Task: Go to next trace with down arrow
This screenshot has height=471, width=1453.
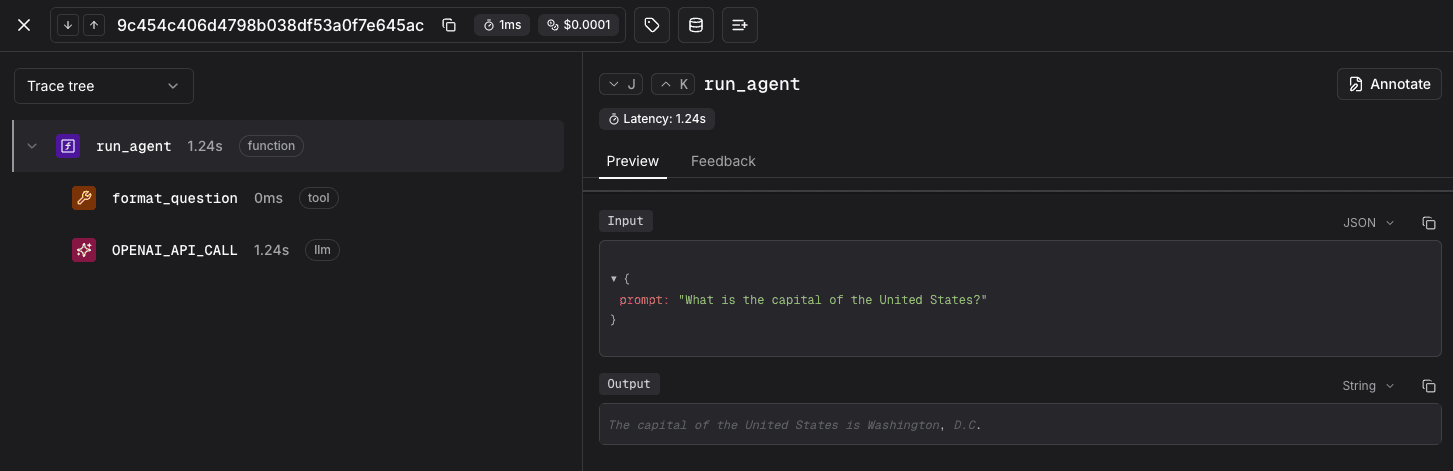Action: coord(68,25)
